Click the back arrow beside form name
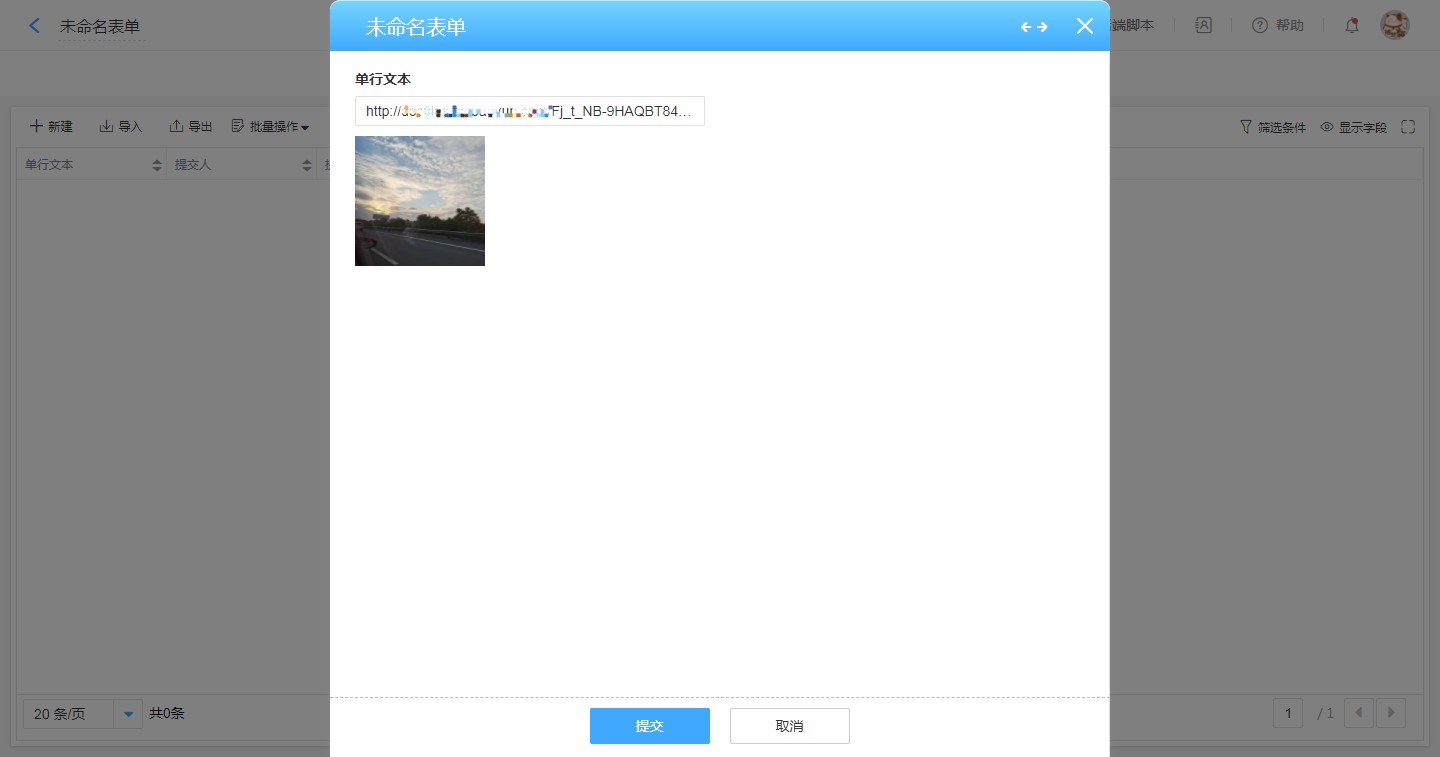This screenshot has width=1440, height=757. pyautogui.click(x=35, y=26)
